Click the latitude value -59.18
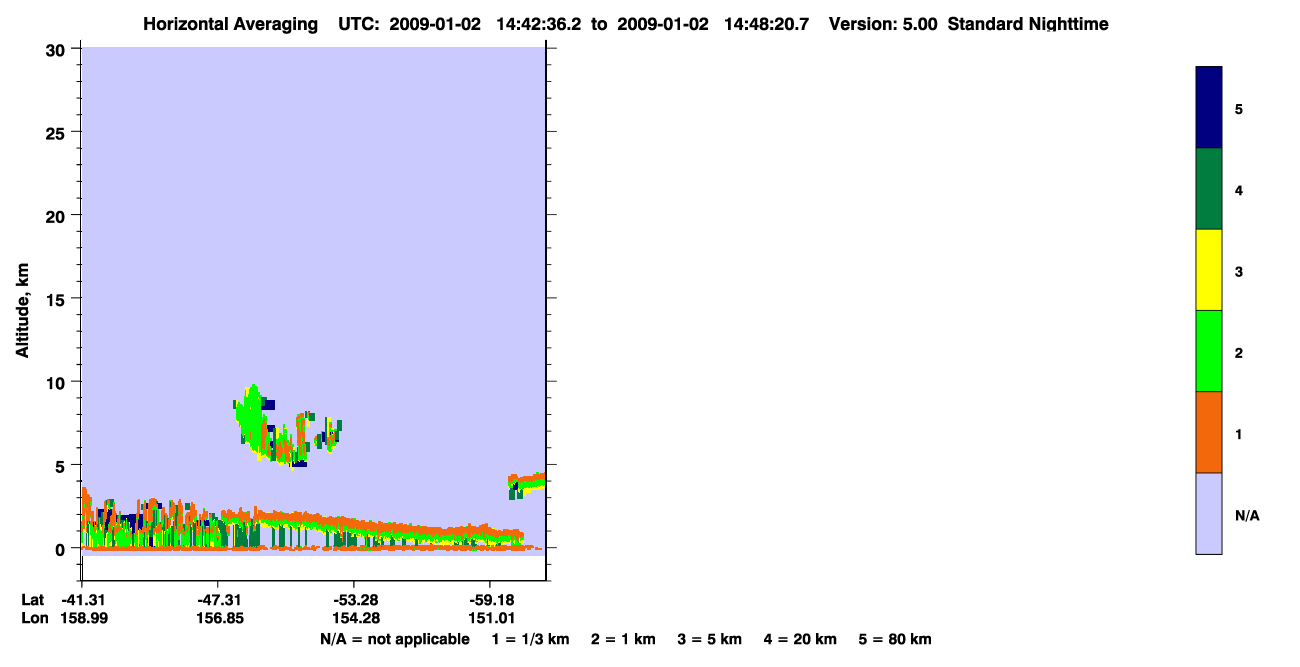Image resolution: width=1300 pixels, height=667 pixels. pos(490,599)
